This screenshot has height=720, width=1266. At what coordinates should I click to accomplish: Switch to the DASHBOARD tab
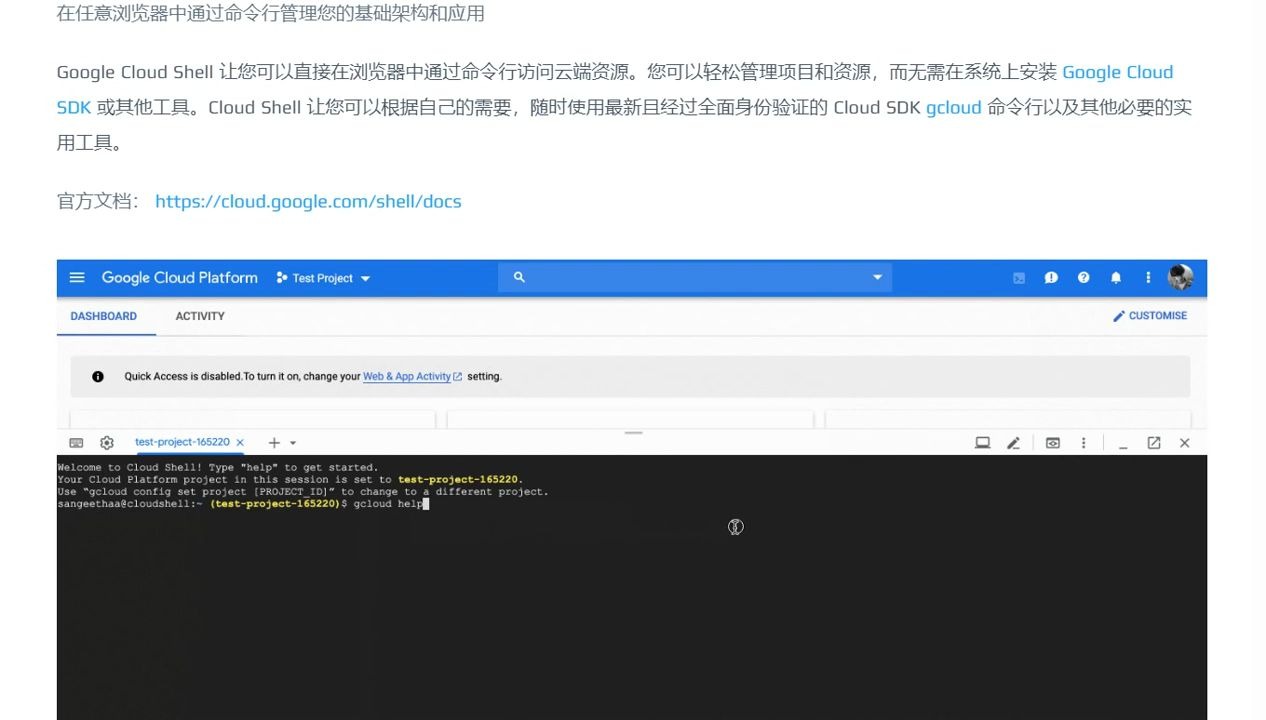(104, 316)
